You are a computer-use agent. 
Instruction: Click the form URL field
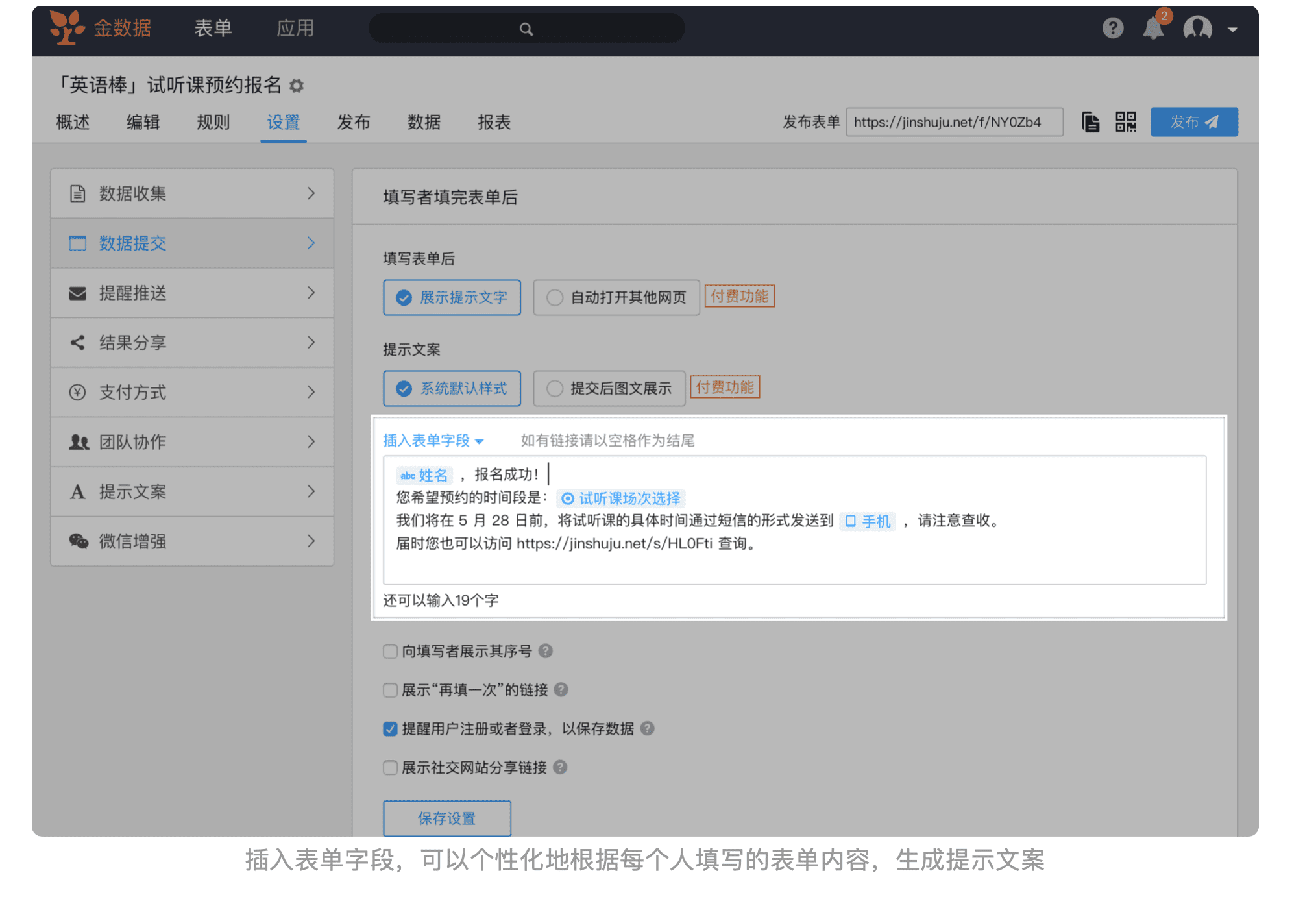pyautogui.click(x=955, y=122)
